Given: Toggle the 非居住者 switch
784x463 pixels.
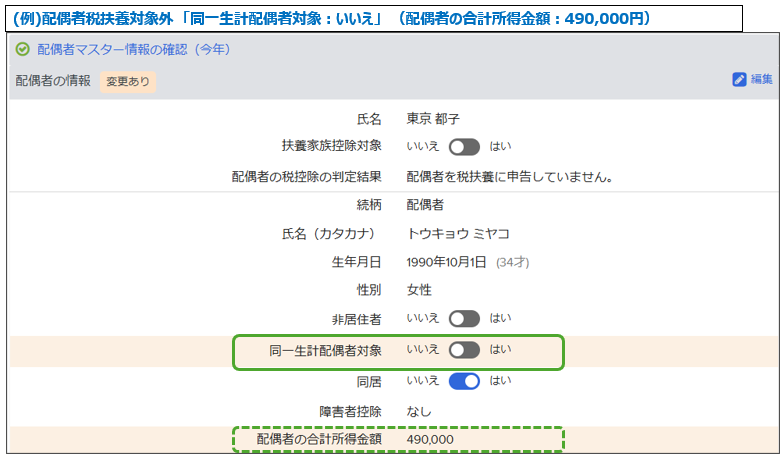Looking at the screenshot, I should coord(464,319).
